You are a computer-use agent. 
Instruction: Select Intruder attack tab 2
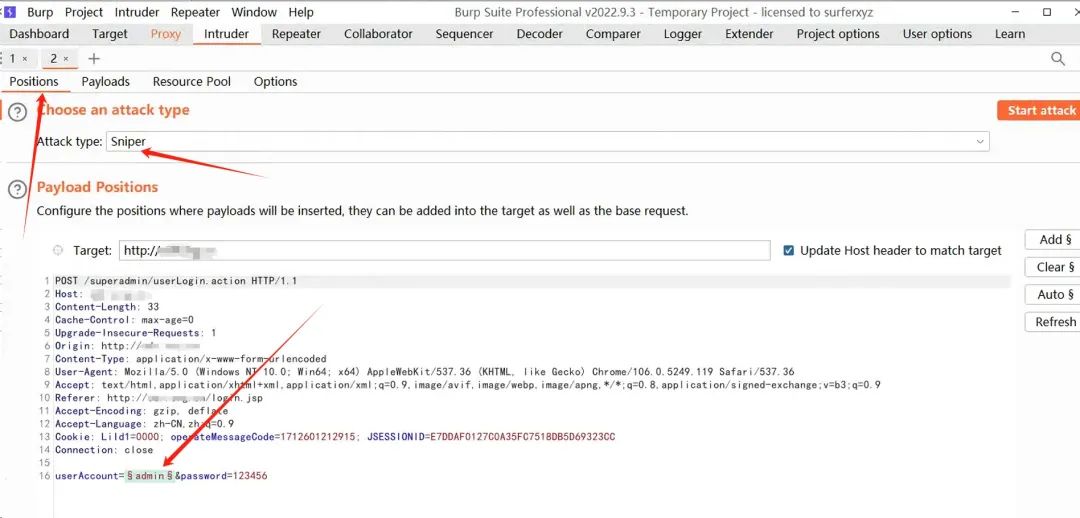coord(54,59)
